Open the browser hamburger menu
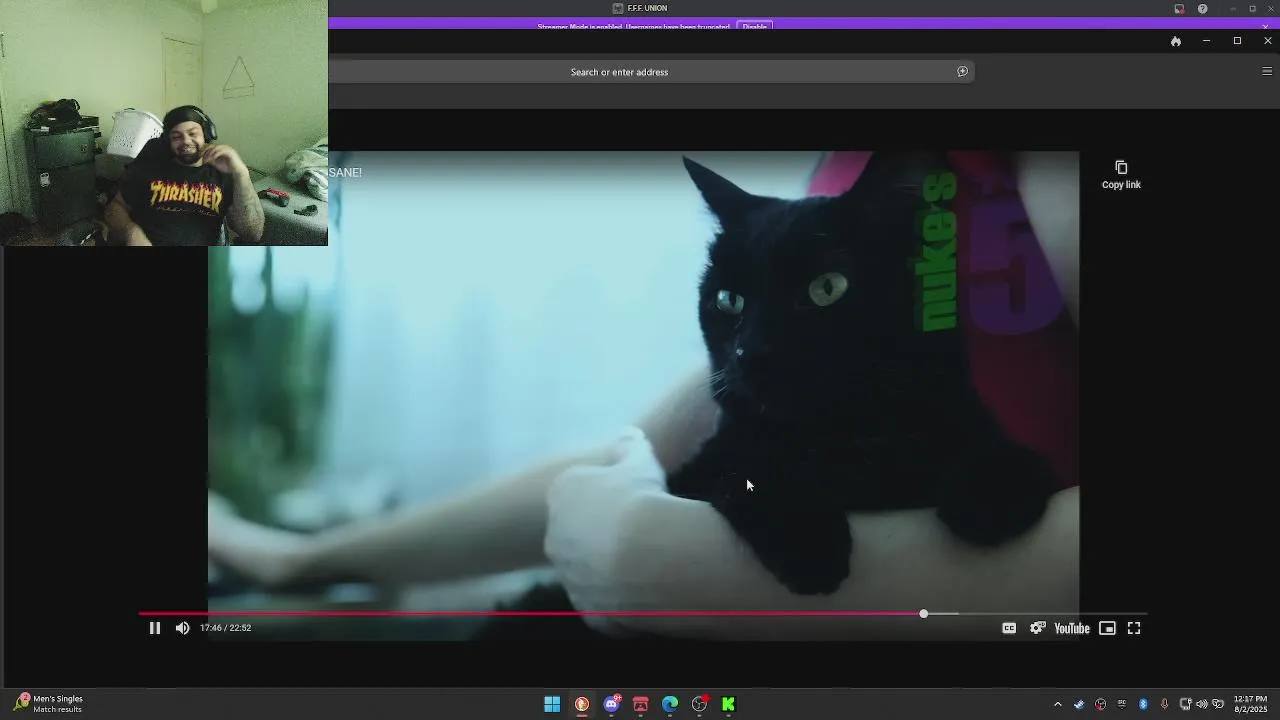The height and width of the screenshot is (720, 1280). [x=1267, y=72]
